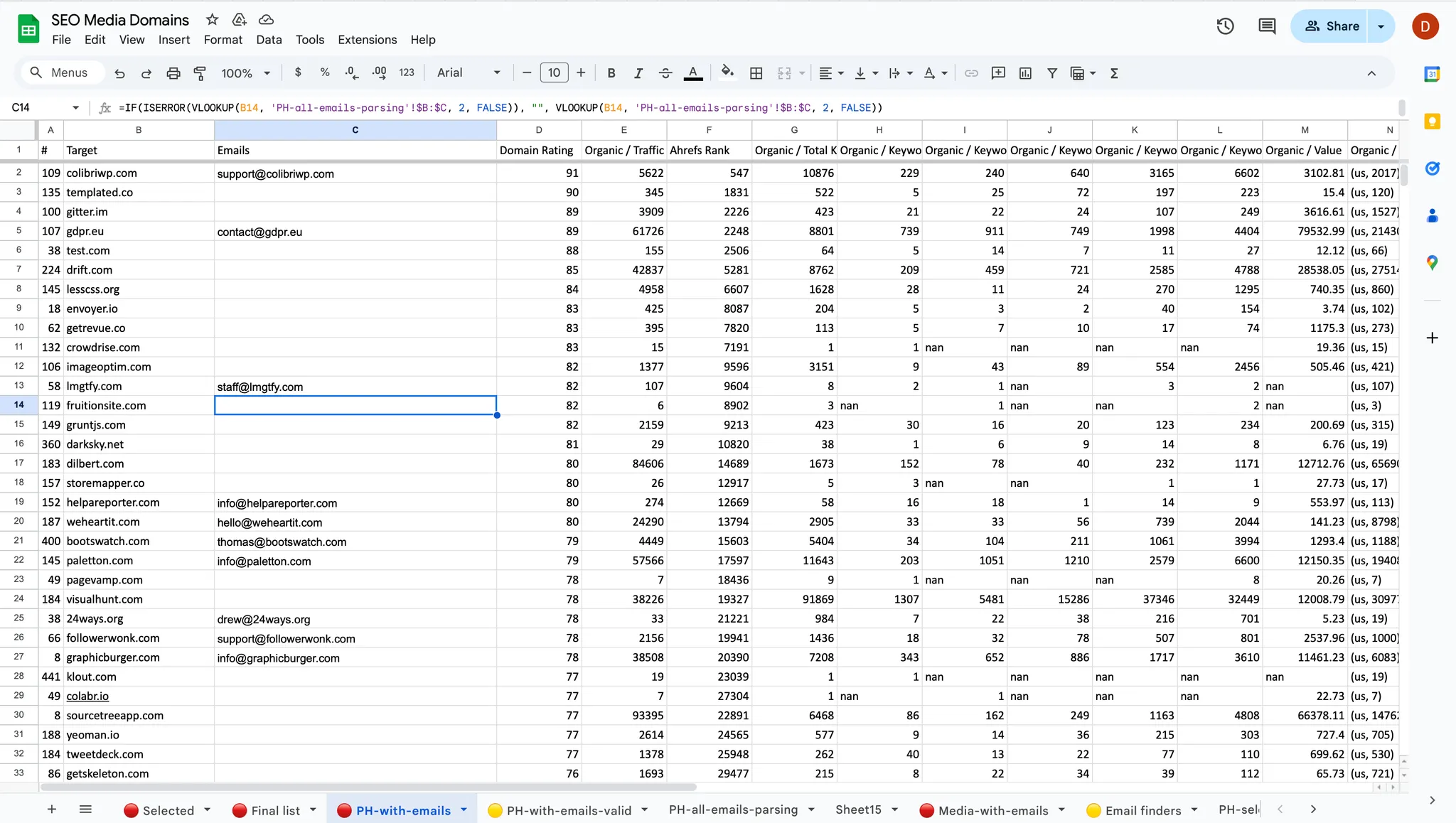Viewport: 1456px width, 823px height.
Task: Open the File menu
Action: point(61,40)
